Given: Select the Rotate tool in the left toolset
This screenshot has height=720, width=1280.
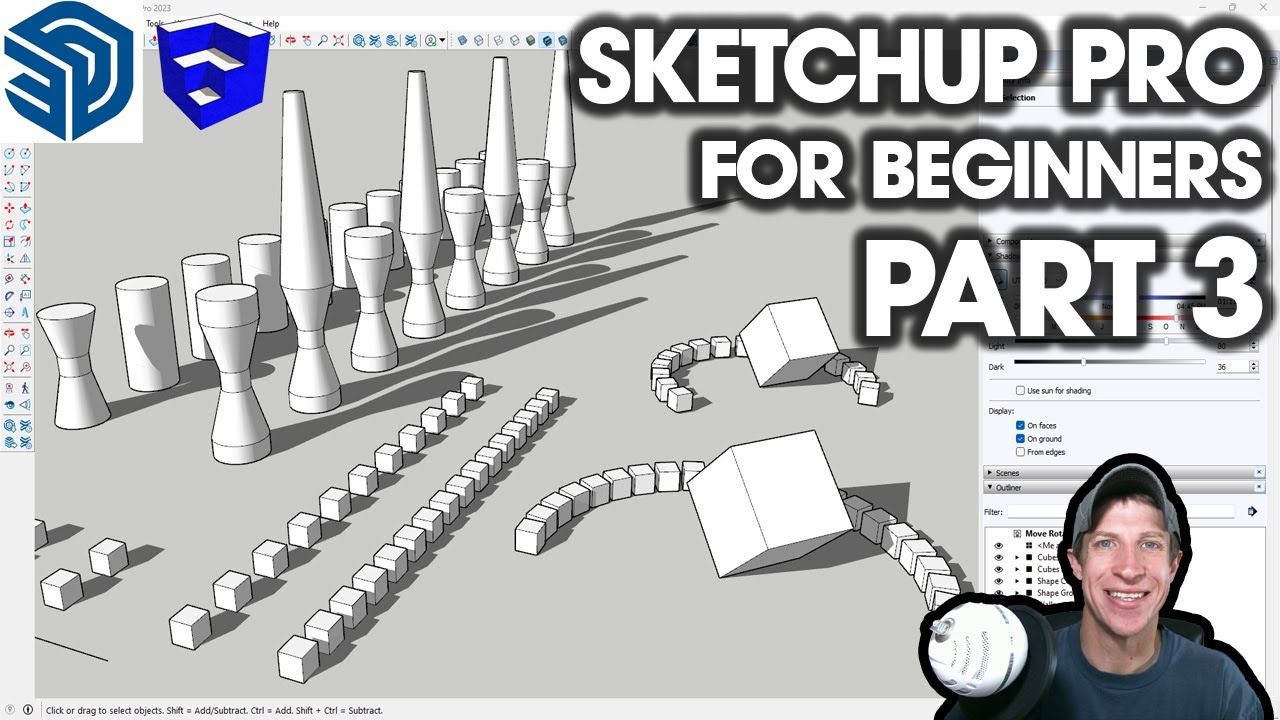Looking at the screenshot, I should coord(9,223).
